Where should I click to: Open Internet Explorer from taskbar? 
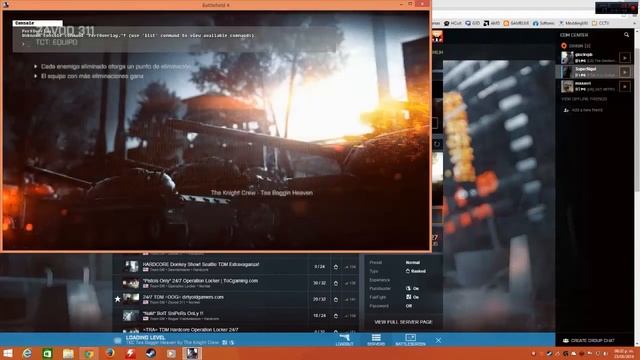27,353
